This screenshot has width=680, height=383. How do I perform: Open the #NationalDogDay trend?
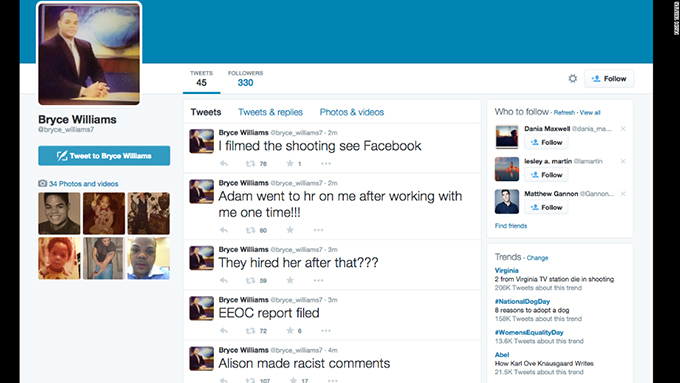pyautogui.click(x=522, y=301)
